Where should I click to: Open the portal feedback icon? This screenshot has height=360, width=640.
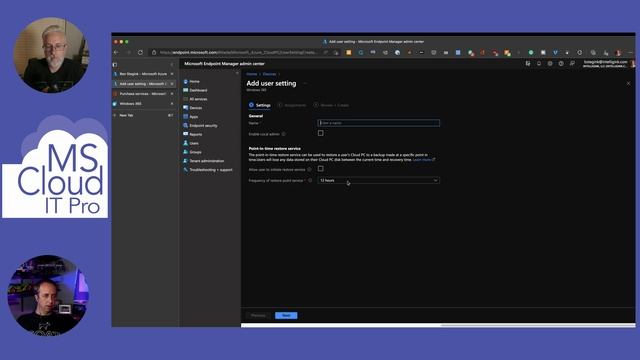point(572,64)
